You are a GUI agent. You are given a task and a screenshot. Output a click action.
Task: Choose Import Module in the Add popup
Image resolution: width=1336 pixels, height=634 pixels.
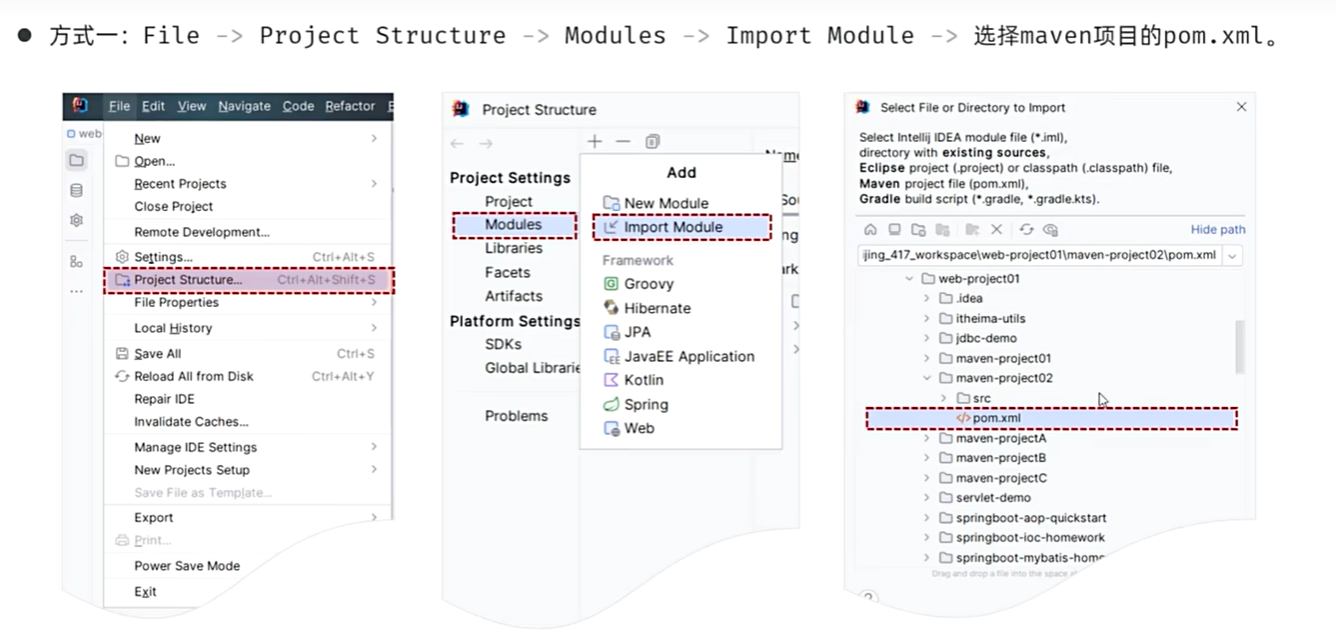[682, 227]
